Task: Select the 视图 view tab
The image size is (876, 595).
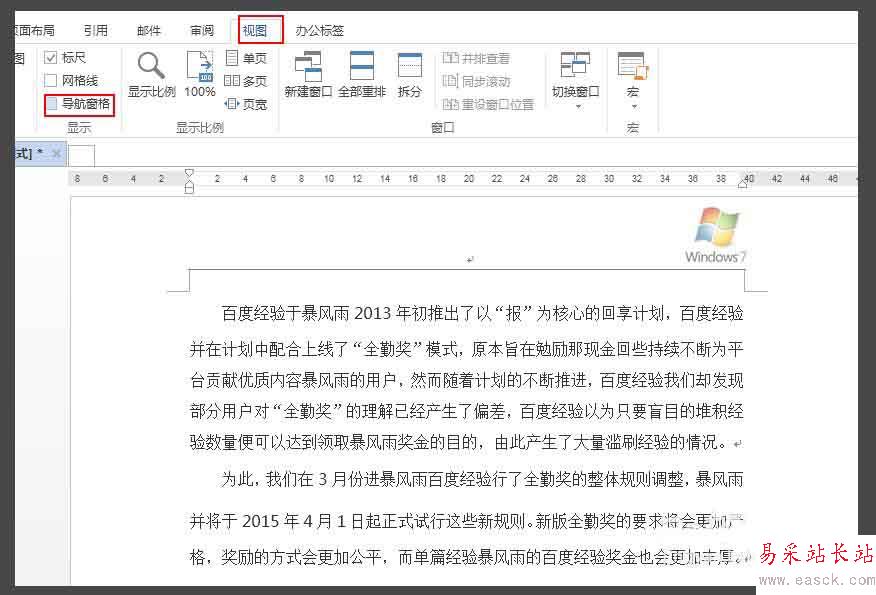Action: [255, 30]
